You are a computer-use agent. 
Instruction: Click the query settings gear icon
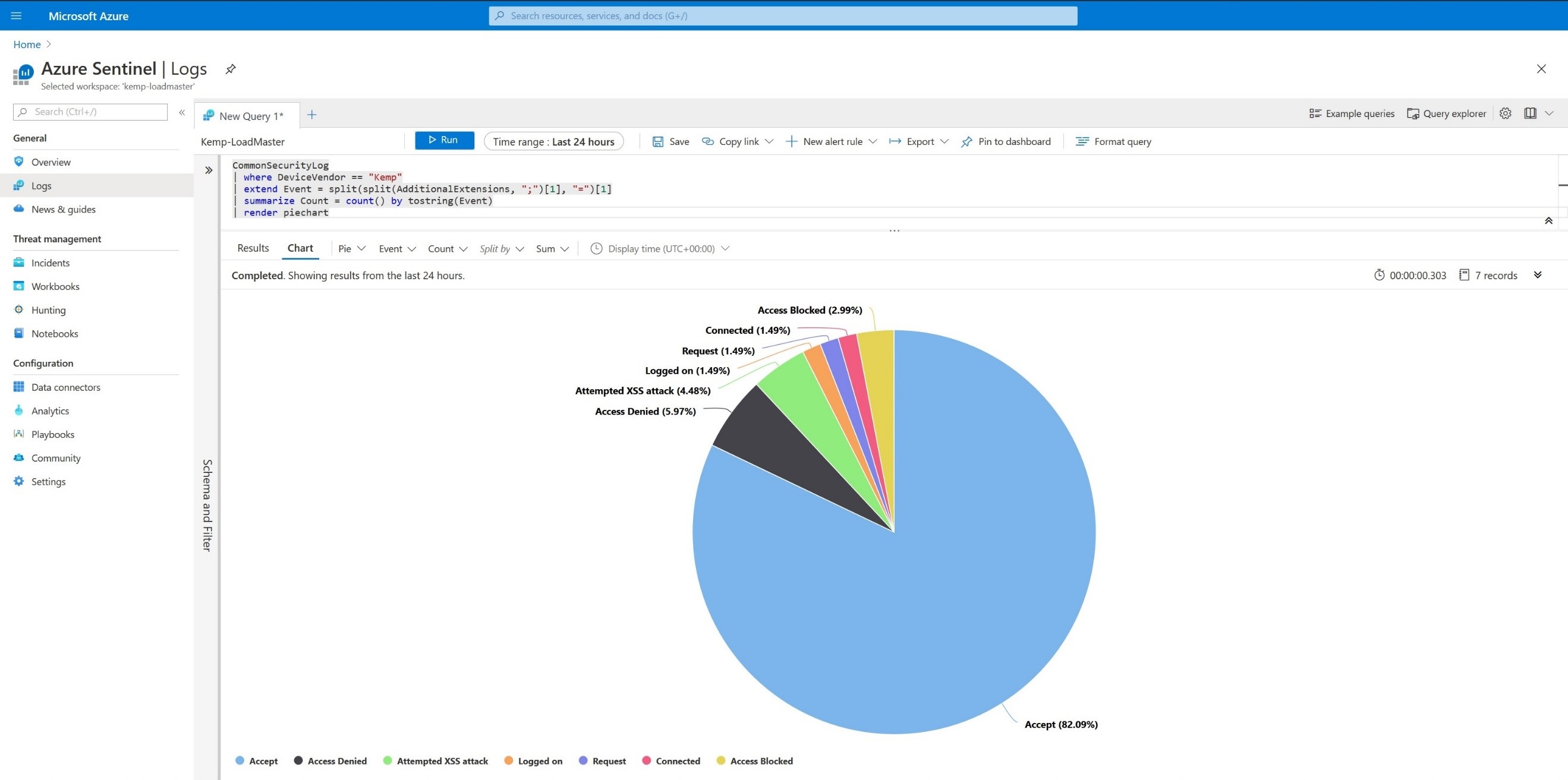pyautogui.click(x=1504, y=114)
